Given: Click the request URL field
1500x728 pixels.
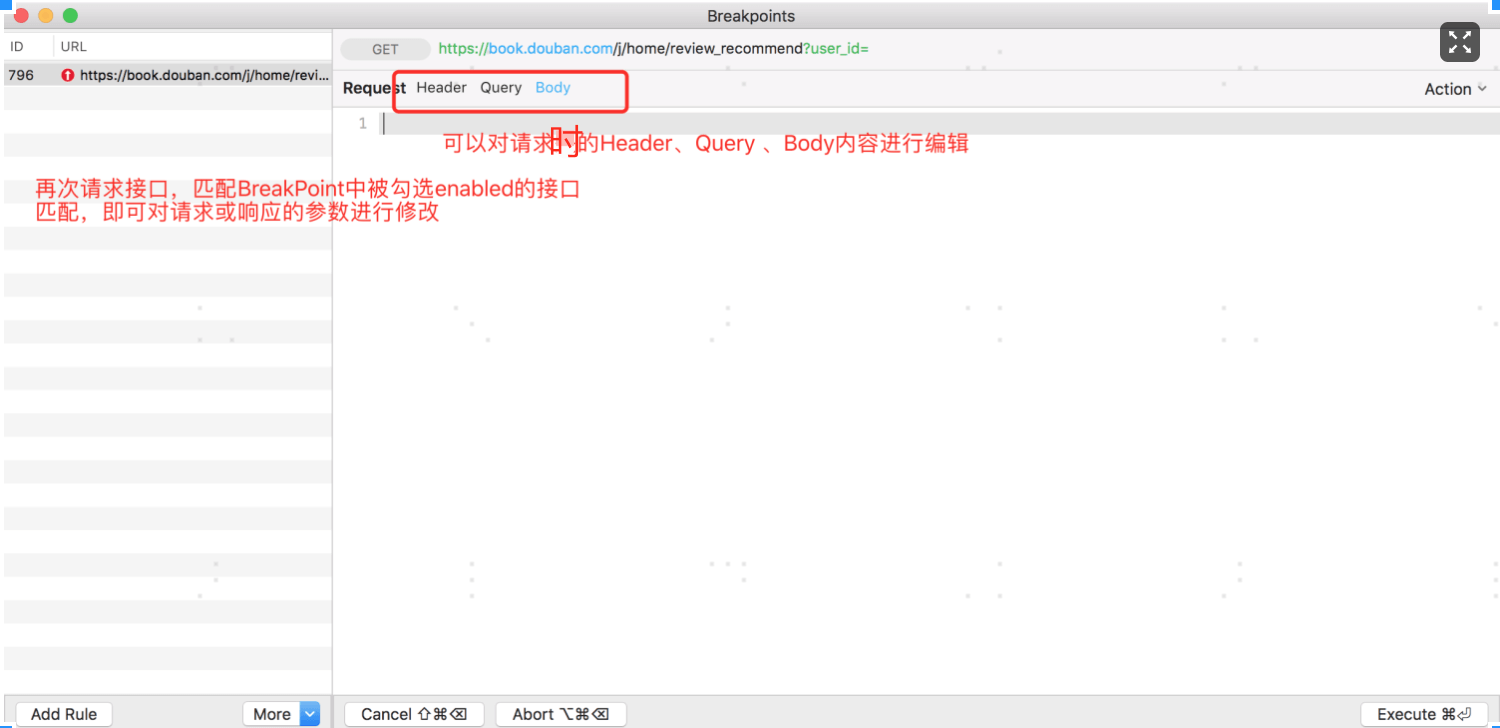Looking at the screenshot, I should click(654, 48).
